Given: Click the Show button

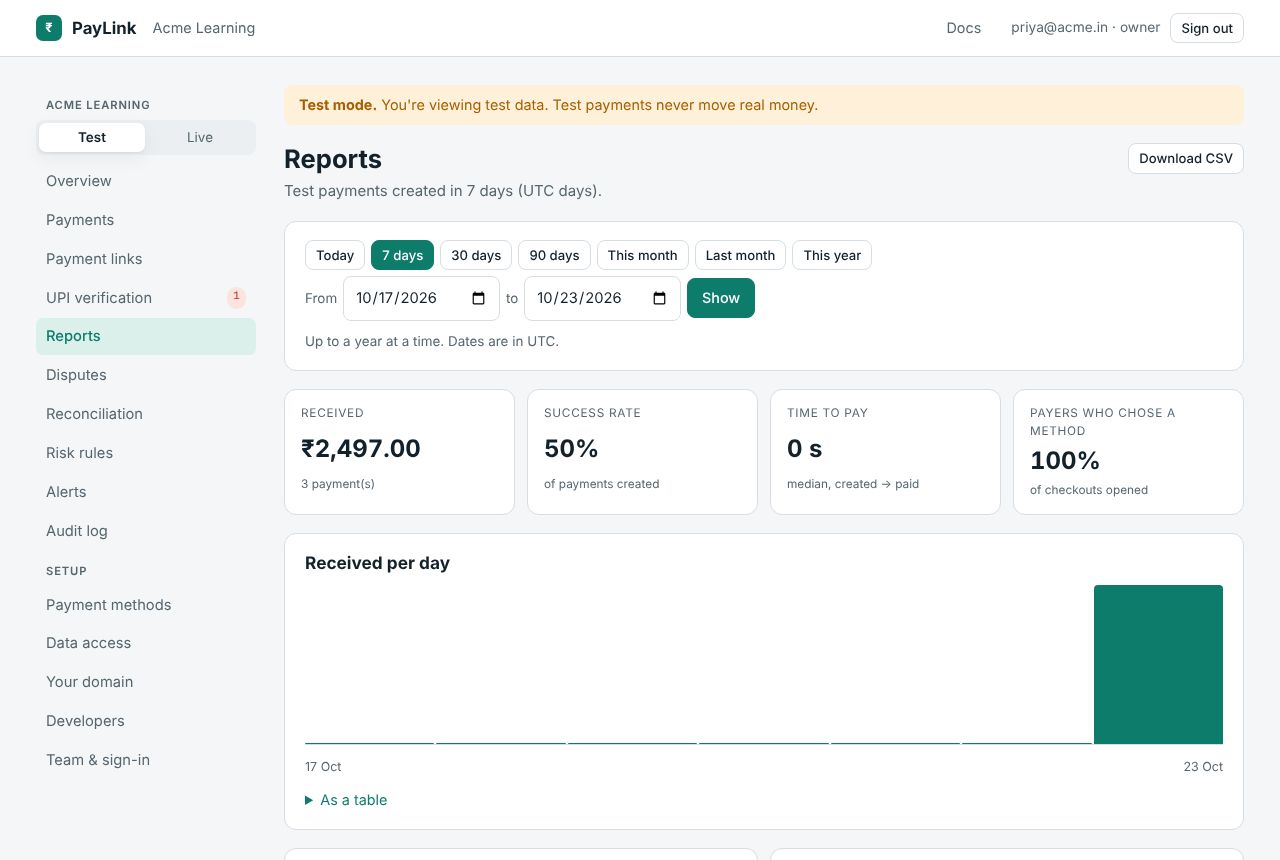Looking at the screenshot, I should 721,298.
